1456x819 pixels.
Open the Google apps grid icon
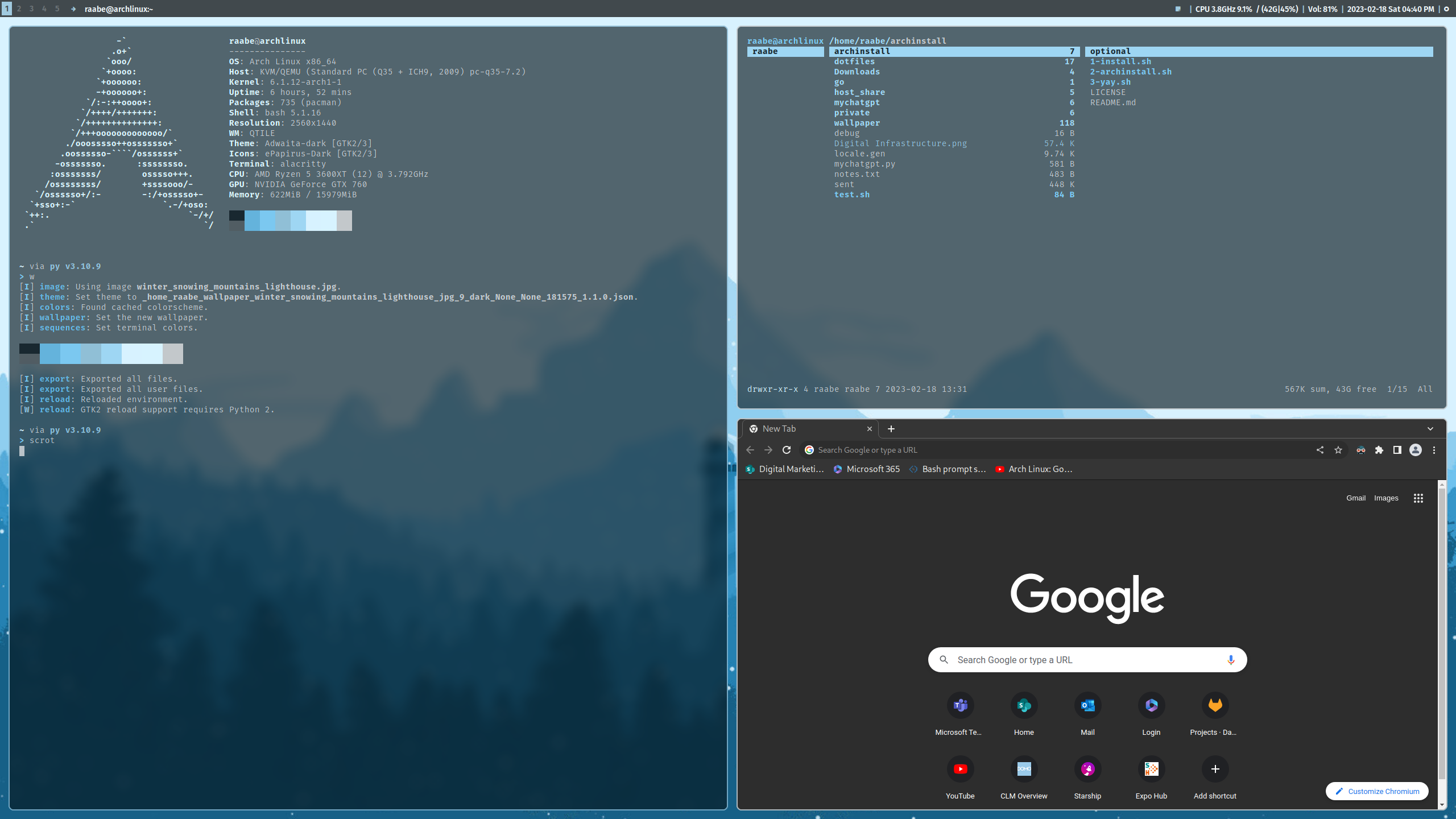coord(1418,498)
